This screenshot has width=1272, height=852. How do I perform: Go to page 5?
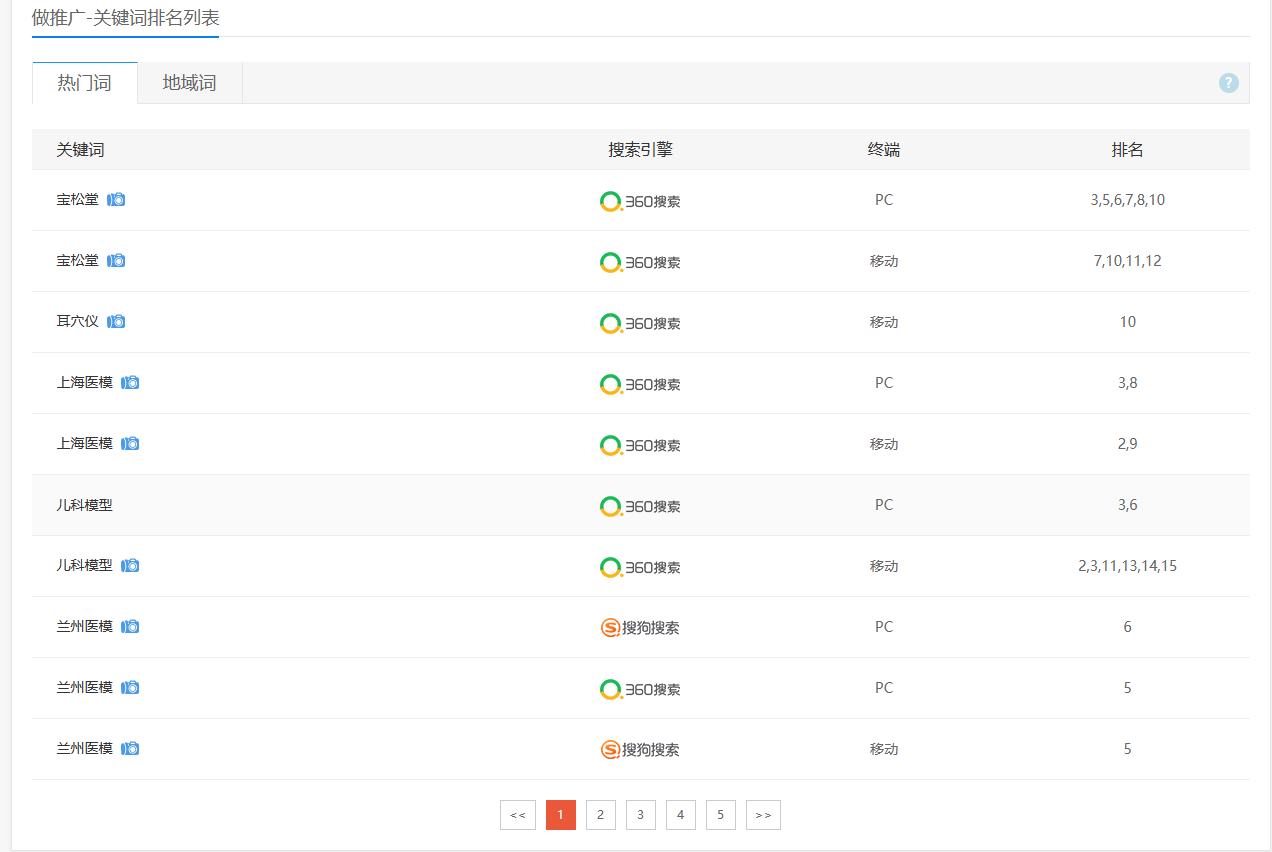click(x=721, y=815)
